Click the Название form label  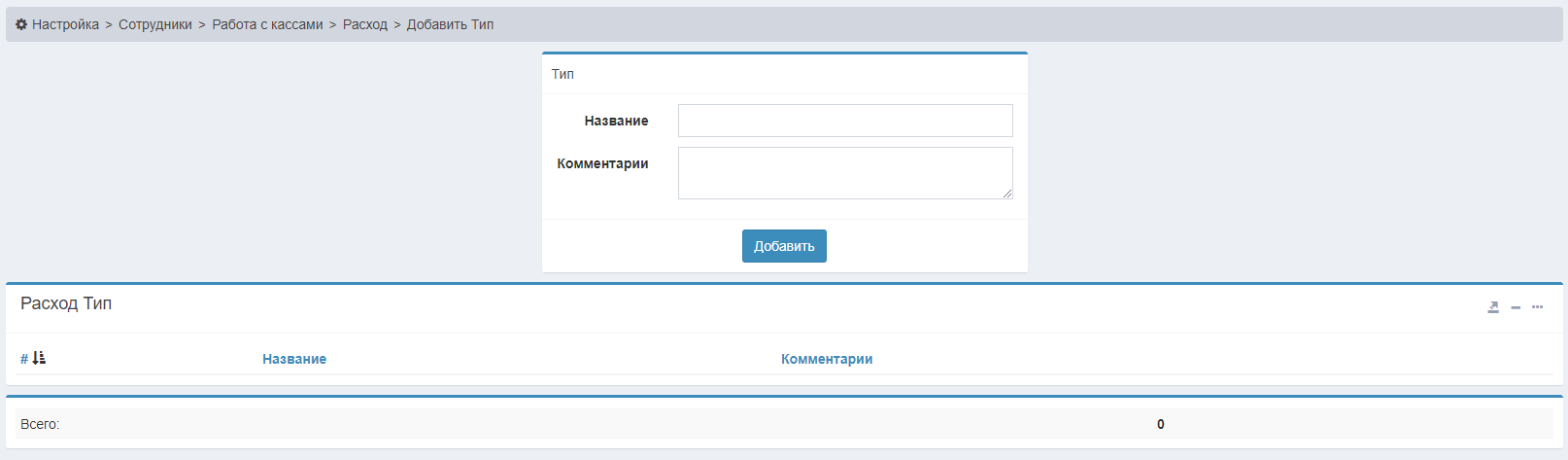pos(616,121)
